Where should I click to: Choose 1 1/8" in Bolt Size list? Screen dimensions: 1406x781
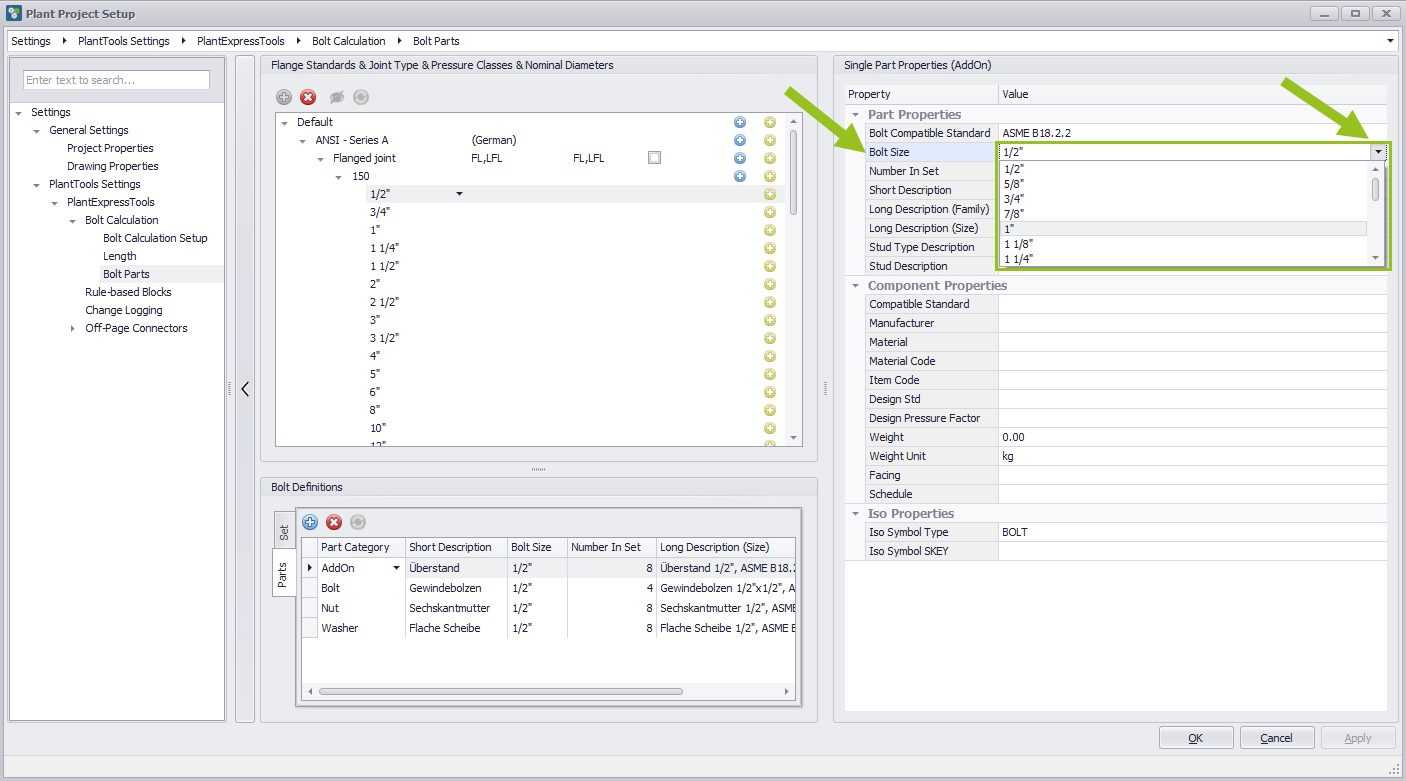1183,243
